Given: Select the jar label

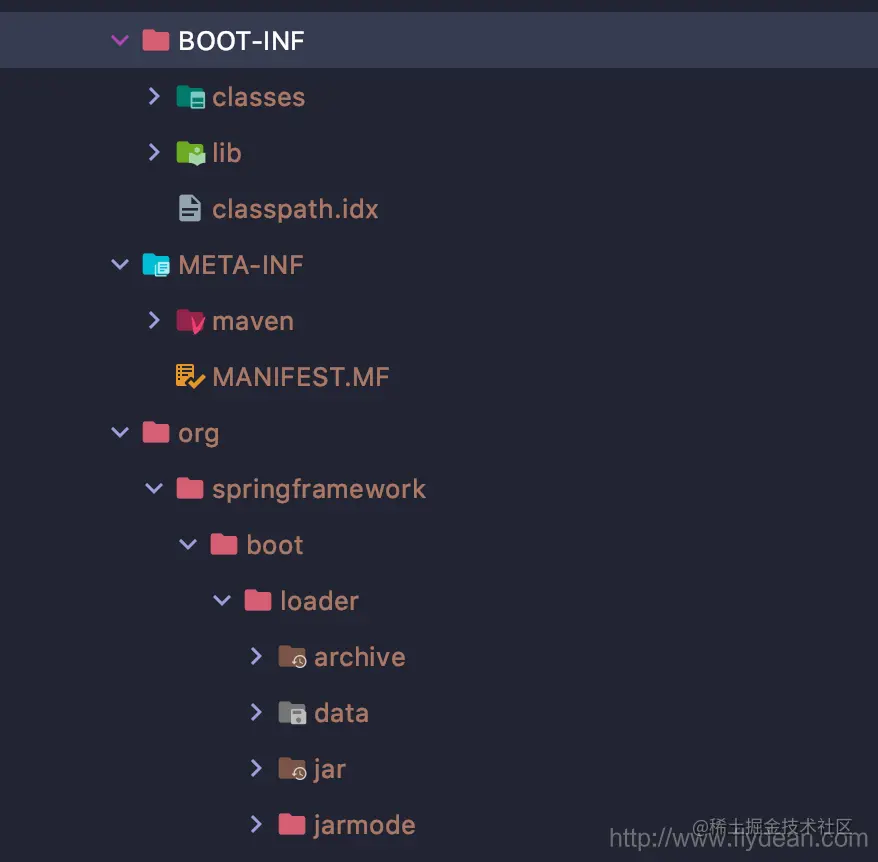Looking at the screenshot, I should [x=330, y=770].
